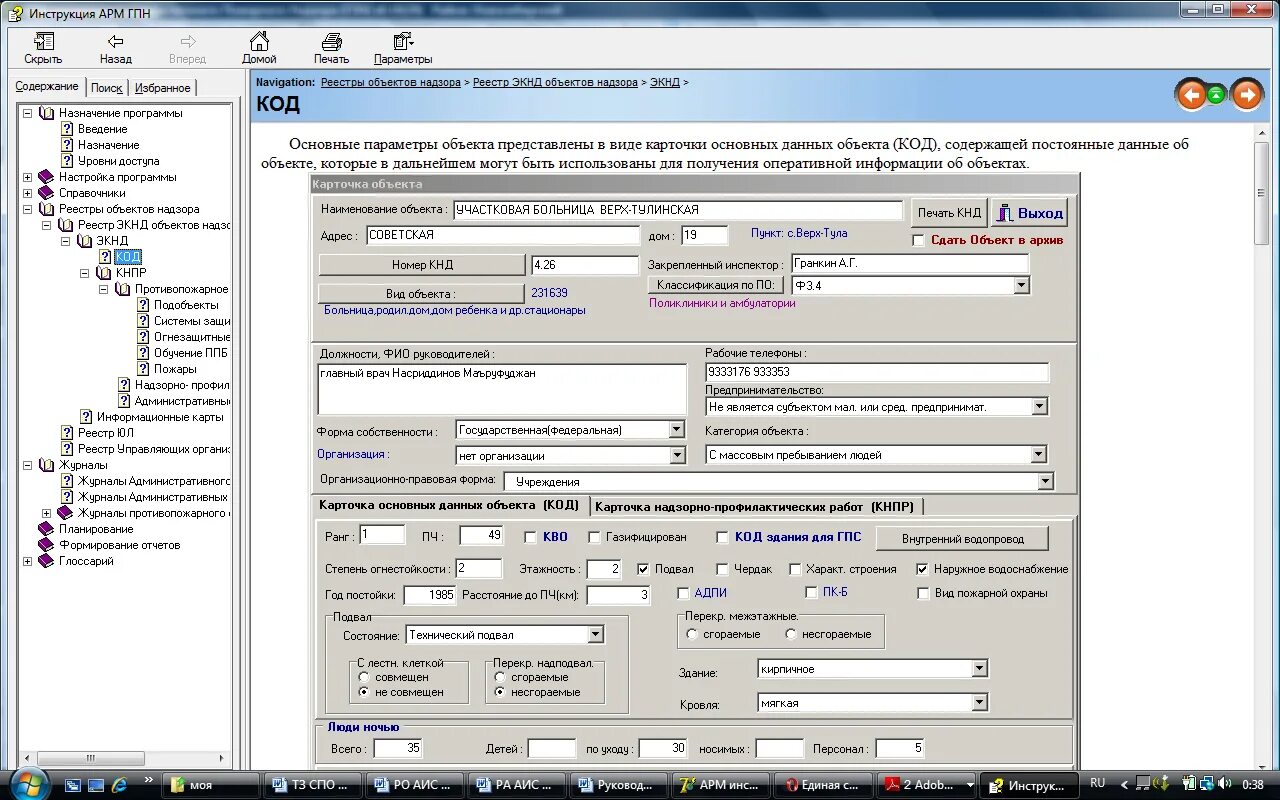The width and height of the screenshot is (1280, 800).
Task: Click the Внутренний водопровод button
Action: tap(962, 539)
